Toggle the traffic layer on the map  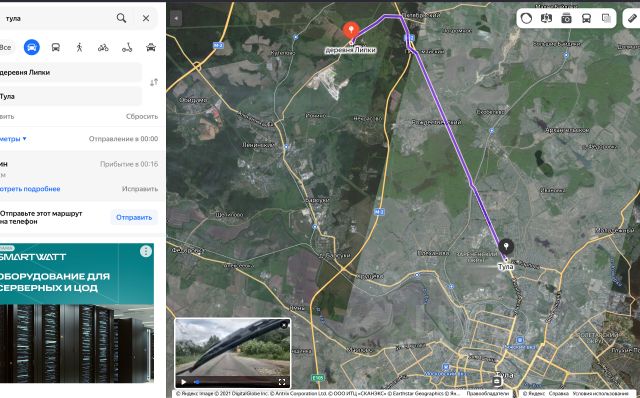click(x=527, y=18)
